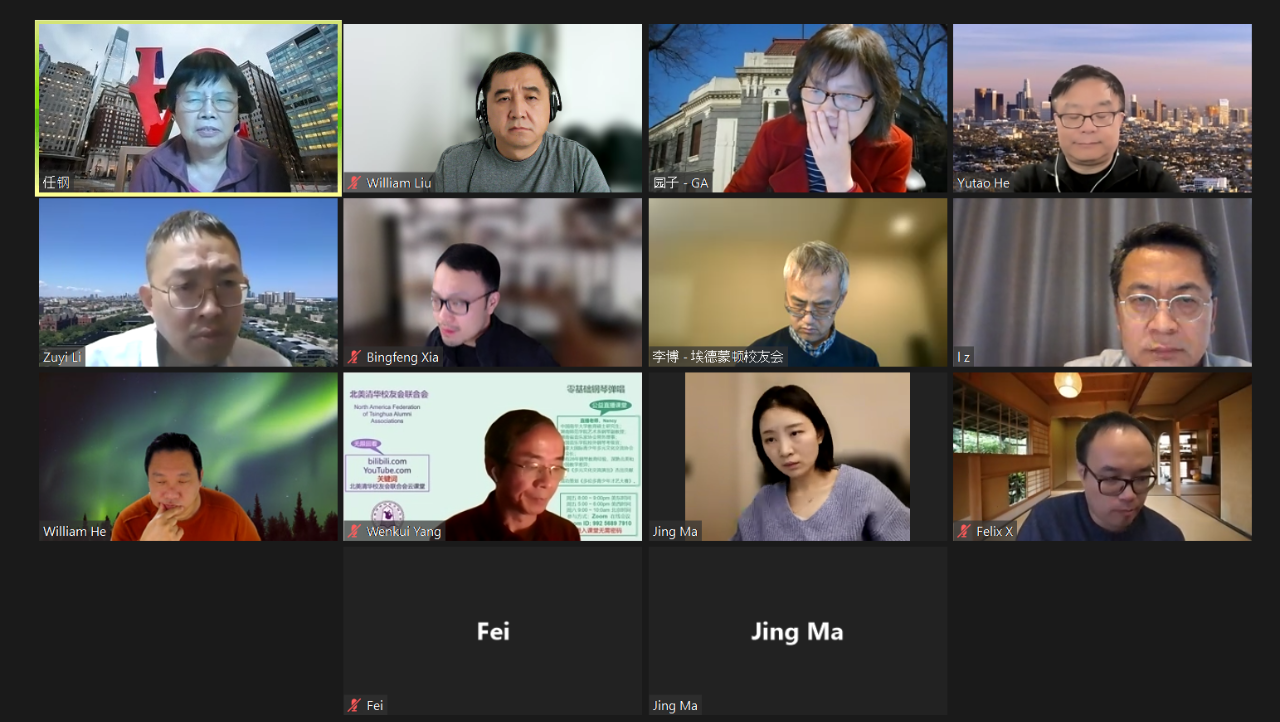
Task: Select Felix X's video tile with wooden room
Action: click(1102, 456)
